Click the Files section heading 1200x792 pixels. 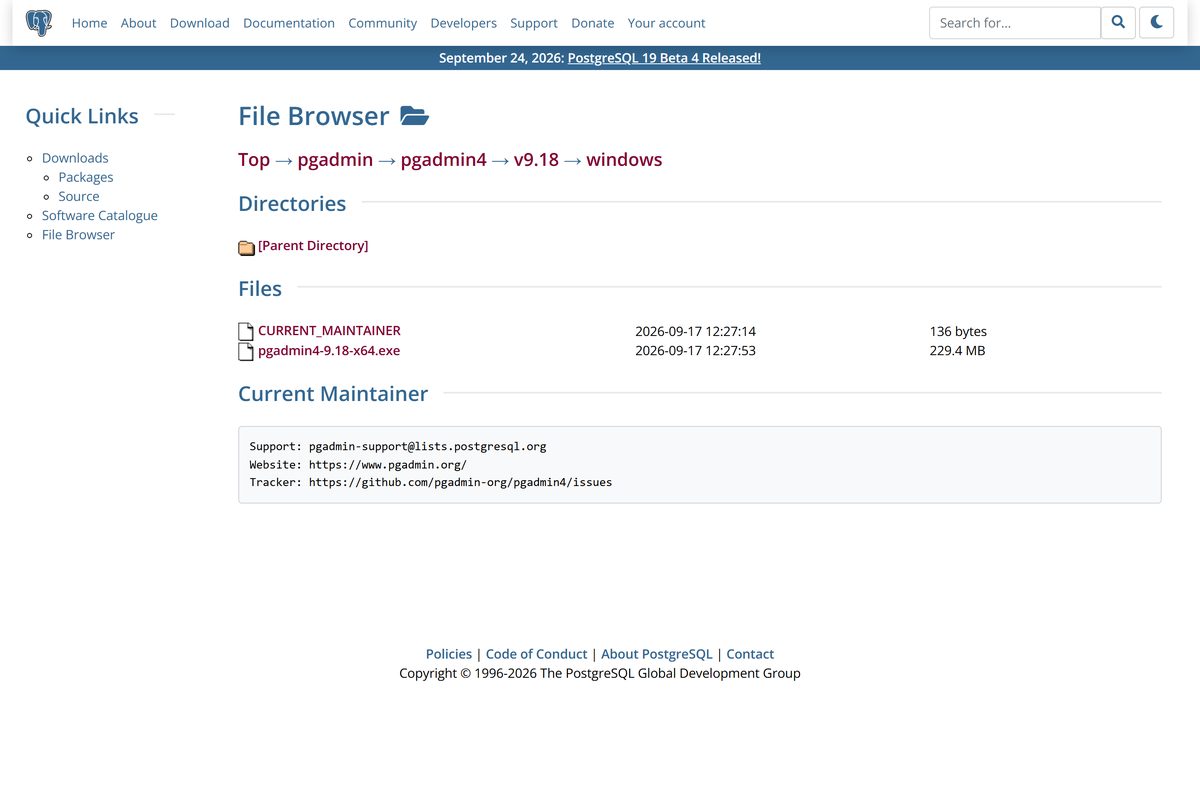point(260,289)
